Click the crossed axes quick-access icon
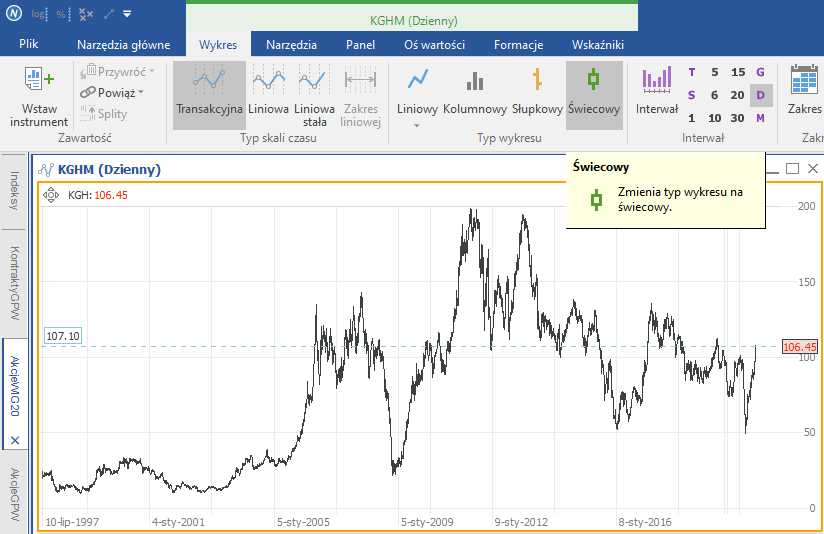The width and height of the screenshot is (824, 534). click(86, 14)
